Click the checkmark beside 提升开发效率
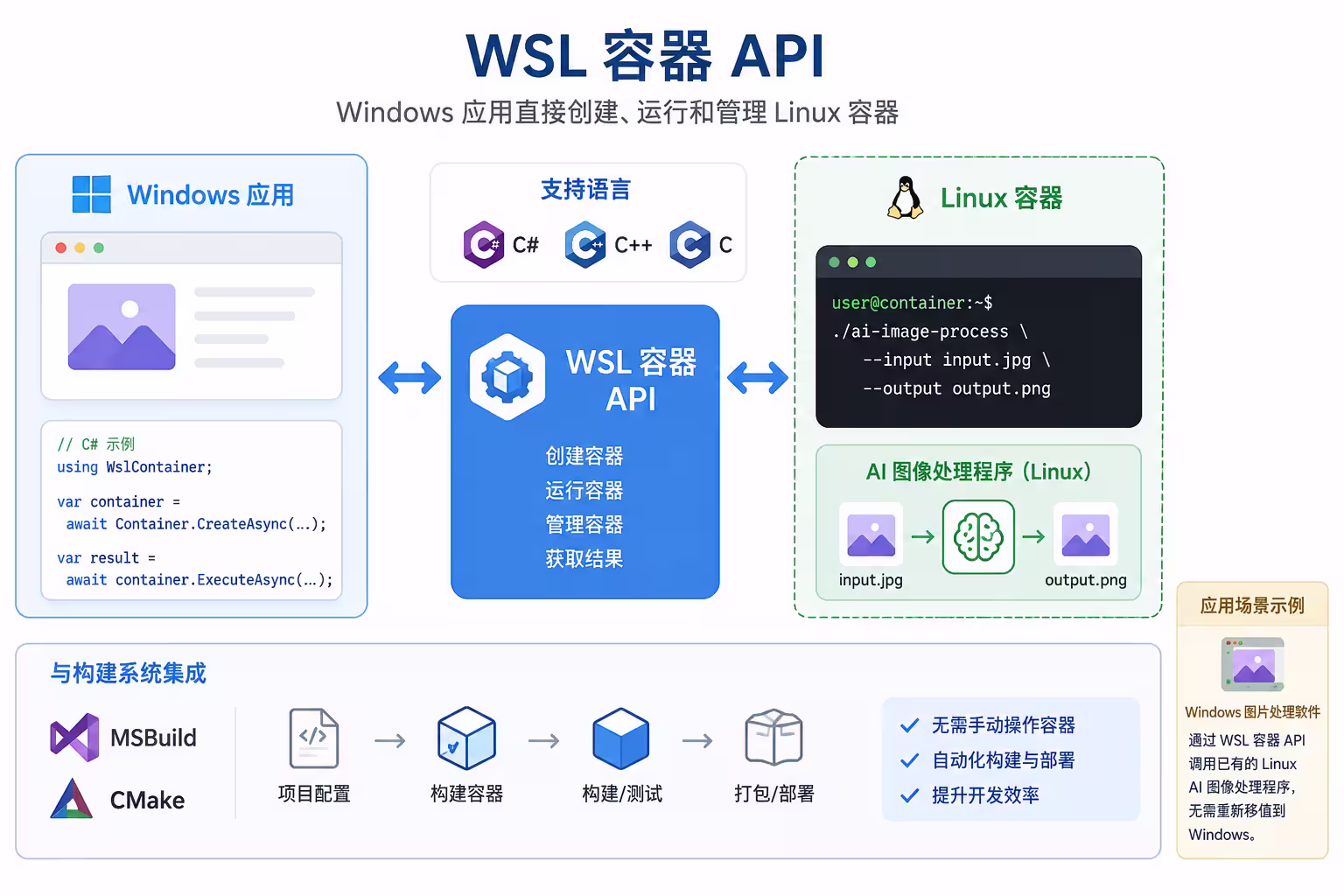Screen dimensions: 1344x896 point(910,795)
